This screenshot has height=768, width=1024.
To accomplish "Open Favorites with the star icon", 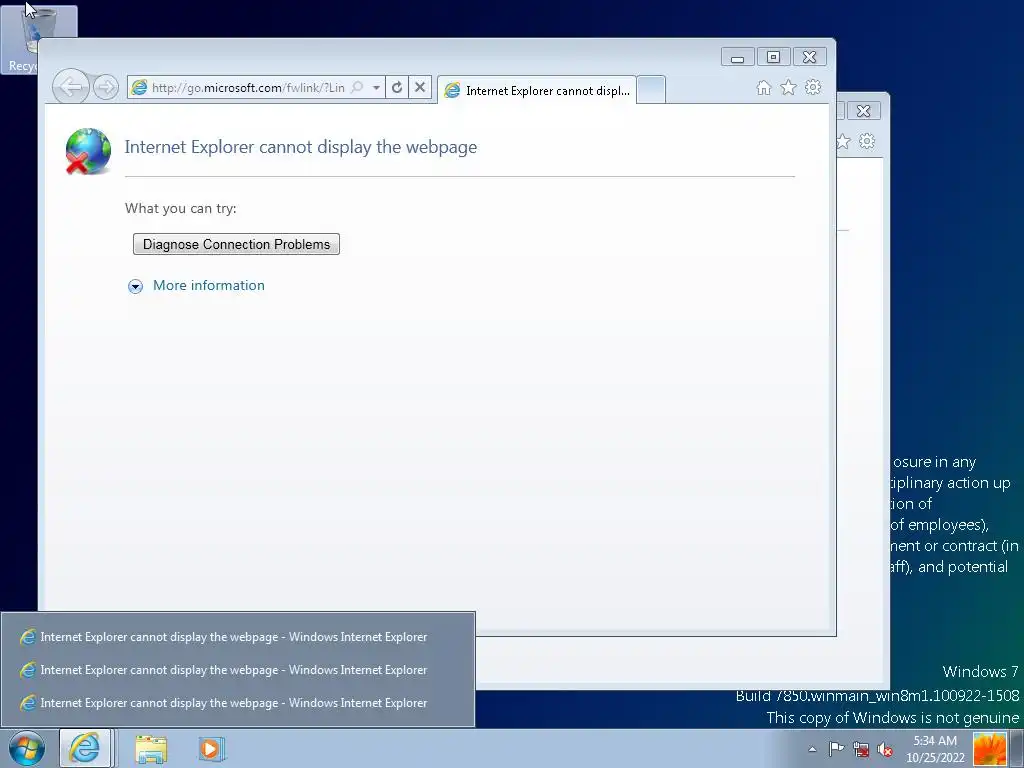I will point(788,88).
